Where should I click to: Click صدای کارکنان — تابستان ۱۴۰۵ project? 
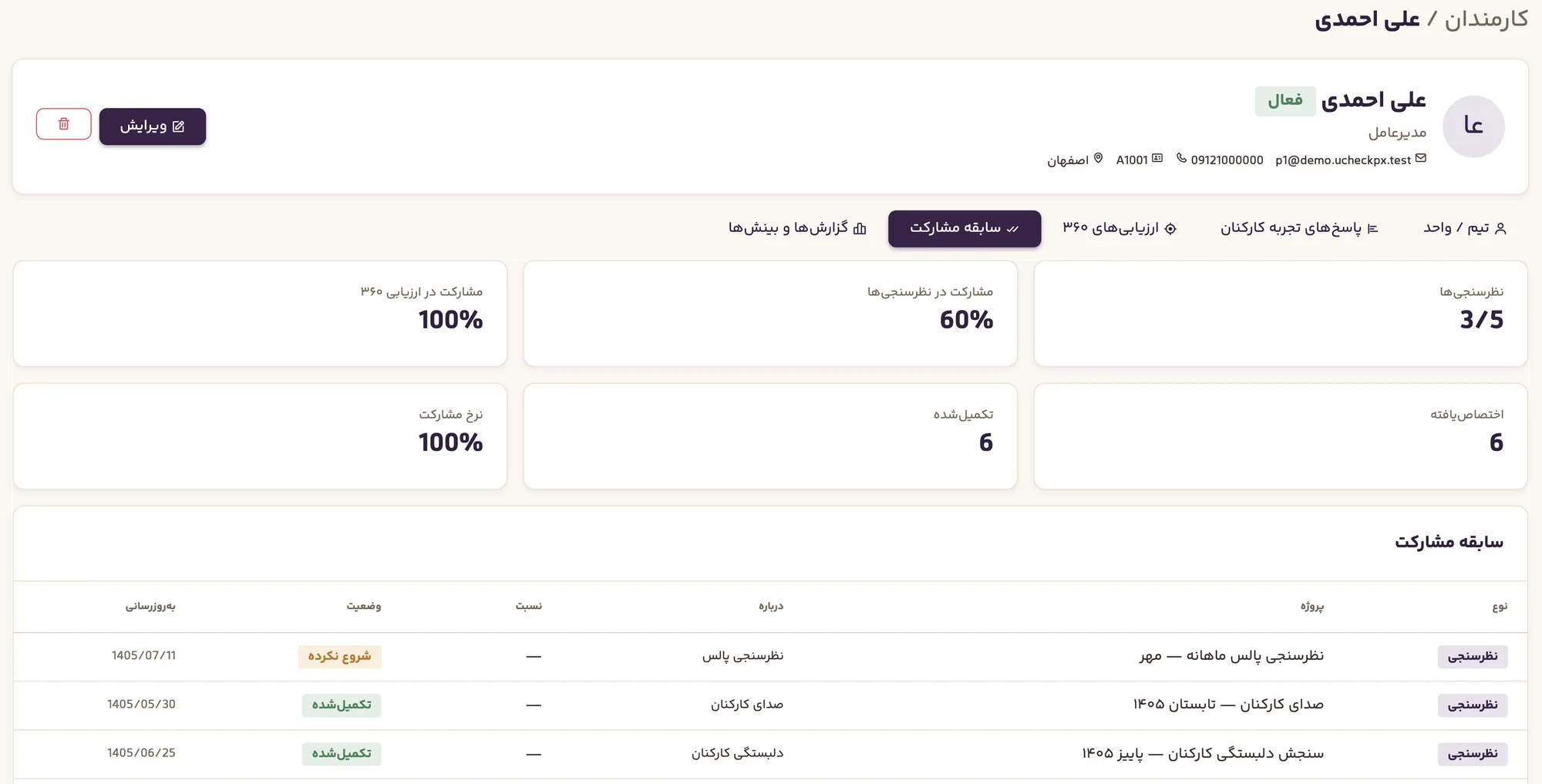click(1228, 705)
